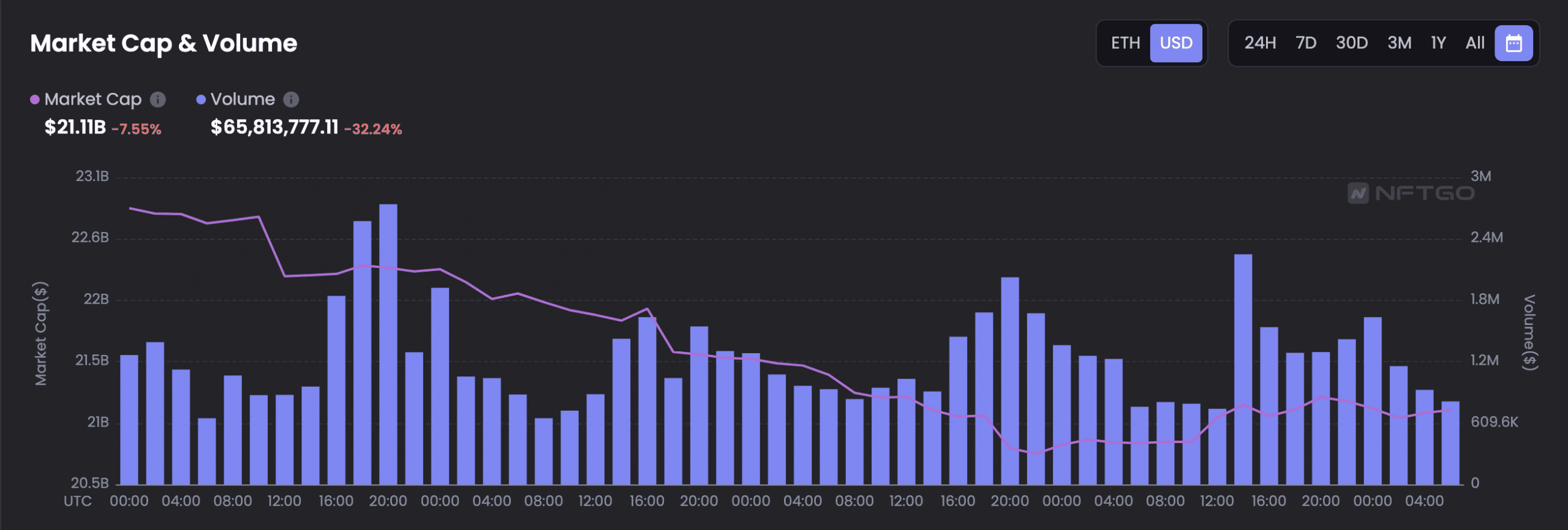Toggle the Market Cap series label

click(93, 99)
